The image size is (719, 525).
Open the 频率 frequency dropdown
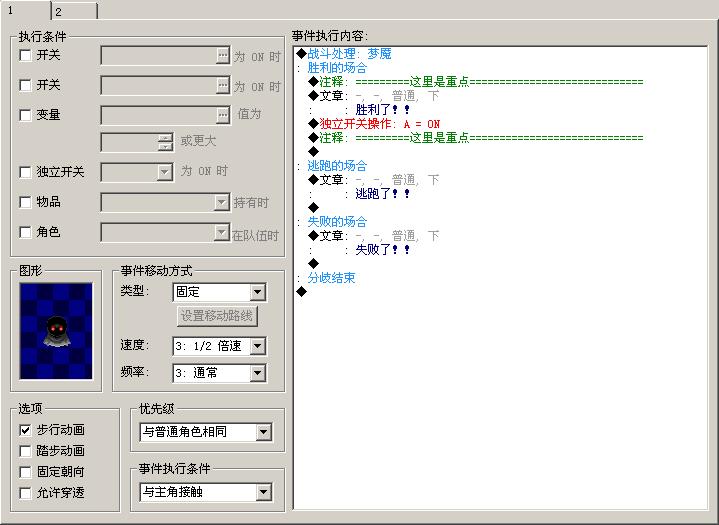point(257,373)
